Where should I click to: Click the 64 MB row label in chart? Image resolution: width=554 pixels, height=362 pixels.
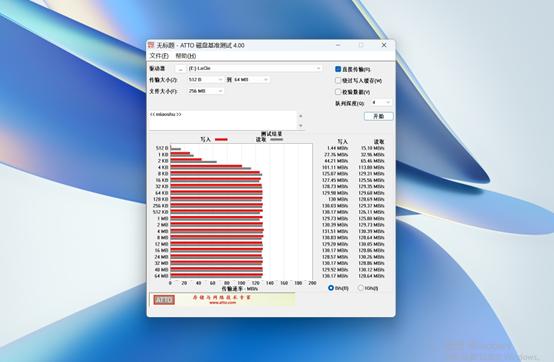(161, 276)
